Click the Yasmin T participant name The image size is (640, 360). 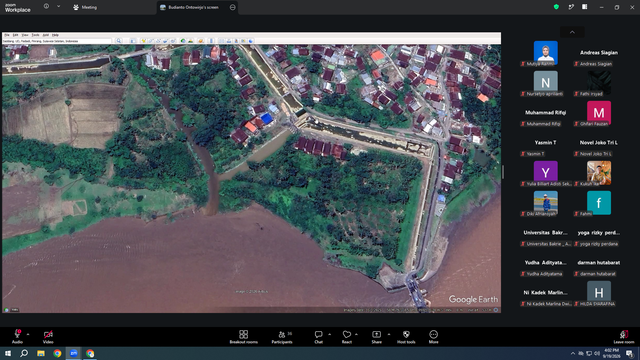pos(545,142)
